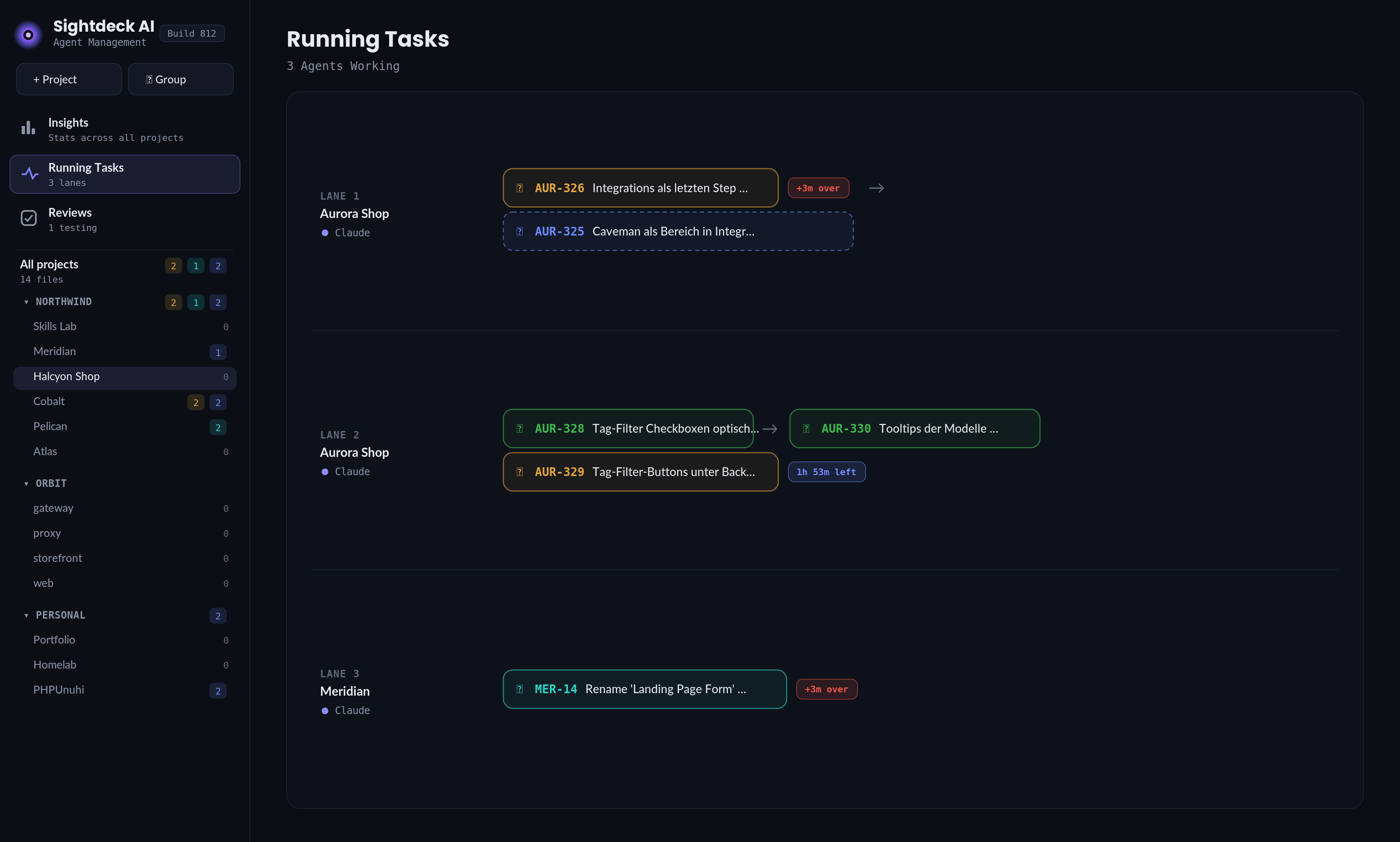Click the icon on the AUR-330 card
1400x842 pixels.
(806, 429)
